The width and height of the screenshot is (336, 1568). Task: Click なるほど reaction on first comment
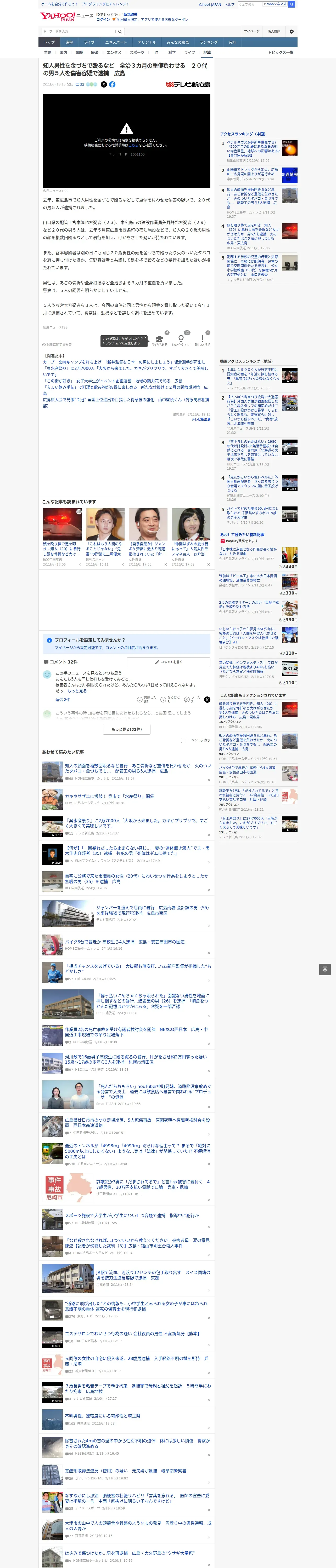click(170, 699)
